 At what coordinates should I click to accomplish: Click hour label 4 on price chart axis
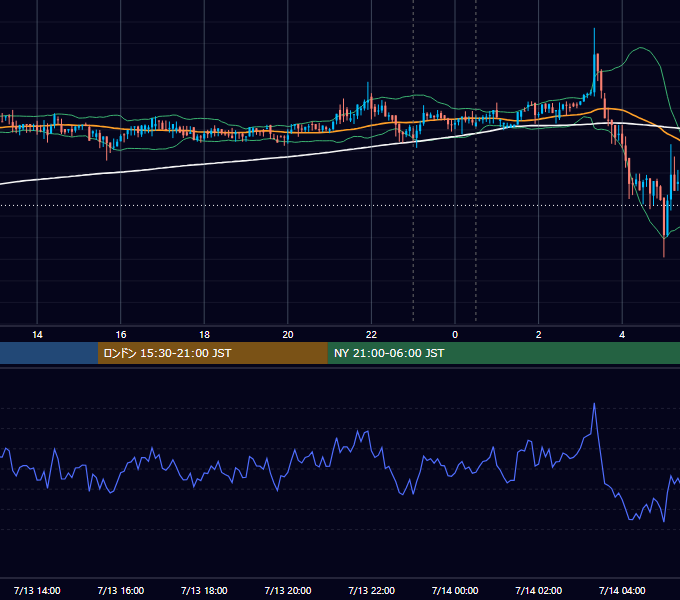(622, 335)
